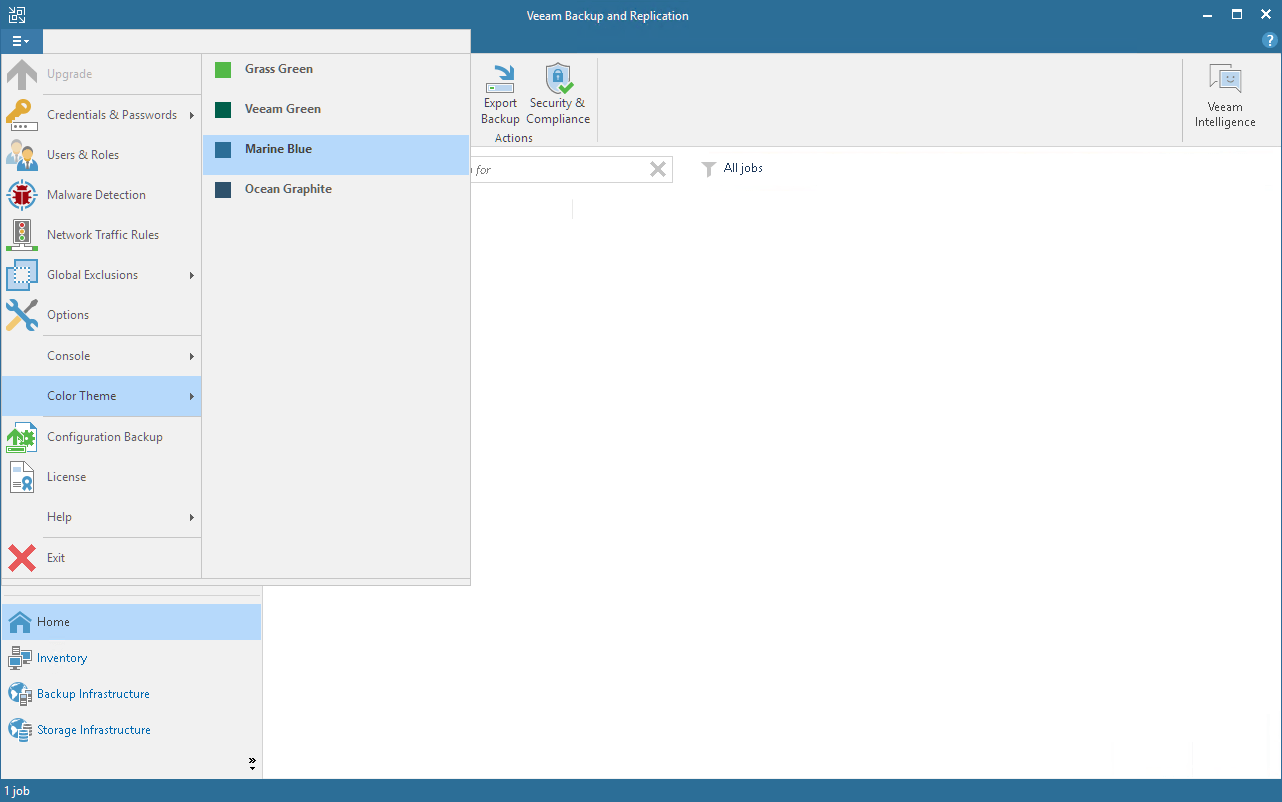
Task: Click Exit to close Veeam
Action: (x=55, y=558)
